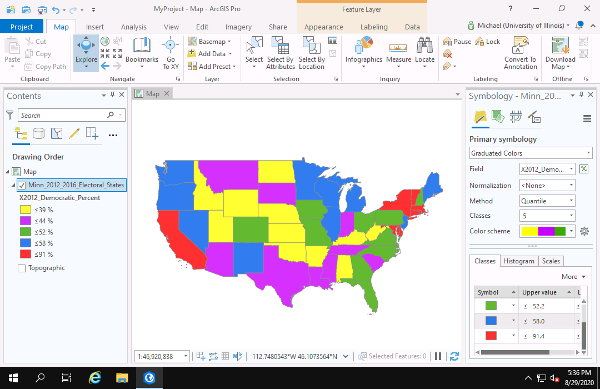Select the Explore navigation tool
600x389 pixels.
[x=86, y=53]
